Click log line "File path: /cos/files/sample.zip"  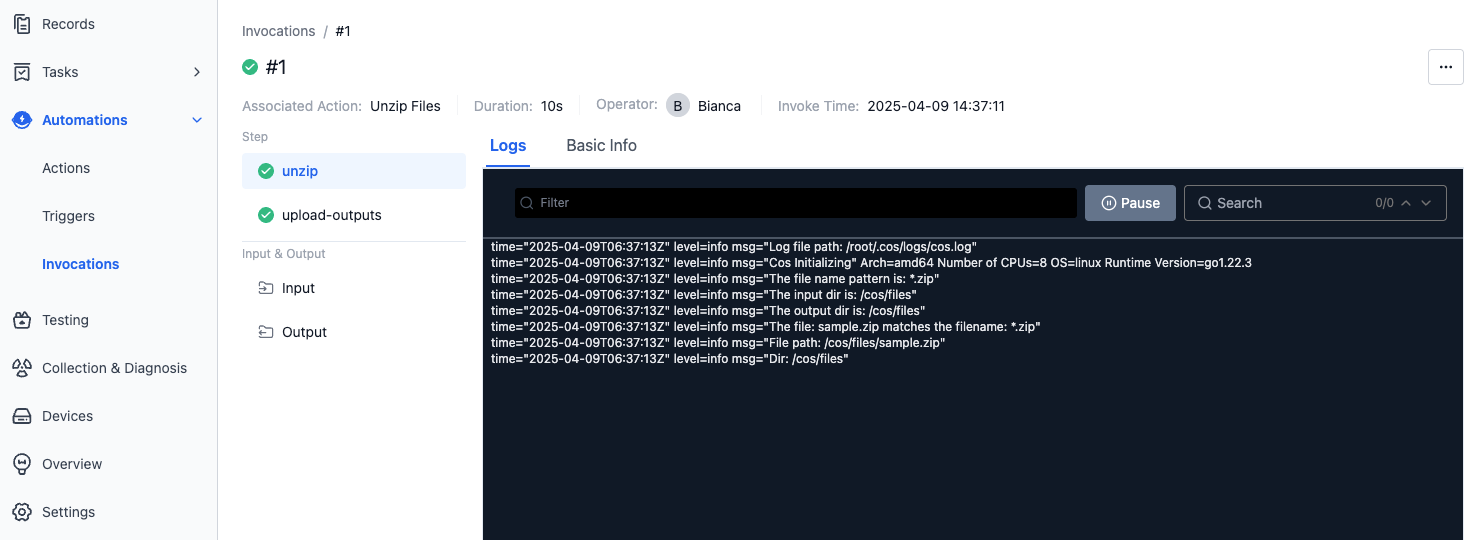(x=718, y=342)
